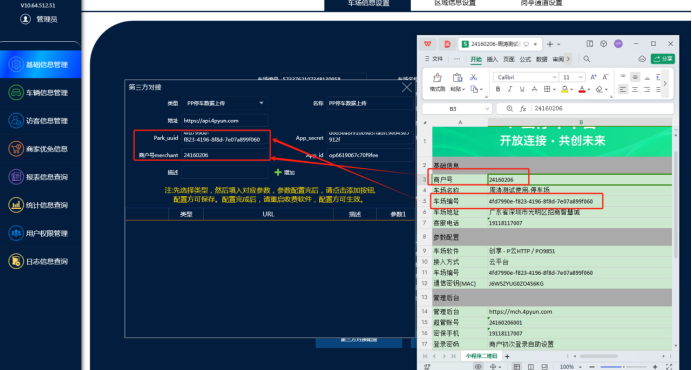This screenshot has height=370, width=692.
Task: Toggle italic formatting in WPS
Action: pyautogui.click(x=510, y=89)
